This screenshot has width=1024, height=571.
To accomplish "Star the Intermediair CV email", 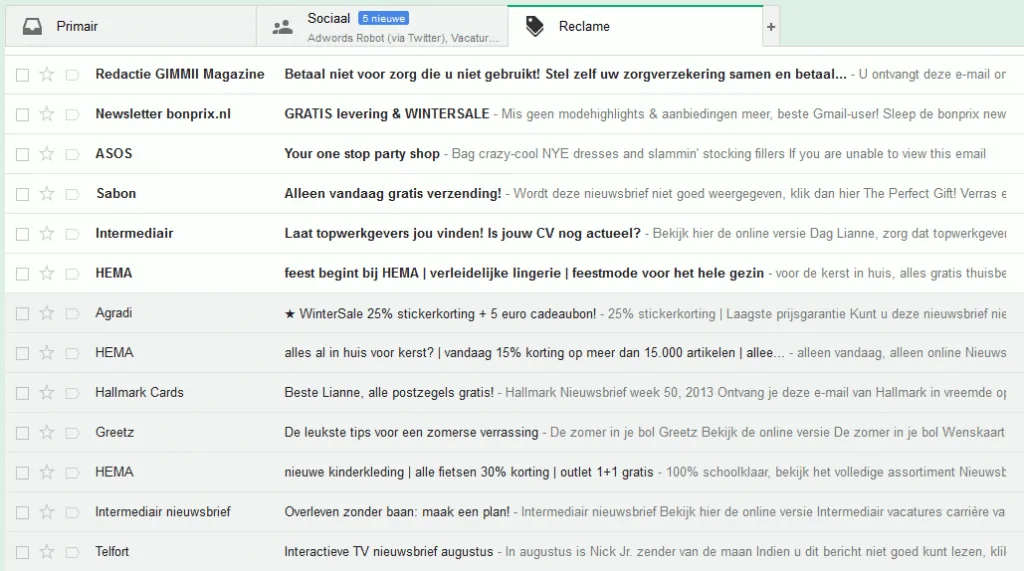I will [x=46, y=233].
